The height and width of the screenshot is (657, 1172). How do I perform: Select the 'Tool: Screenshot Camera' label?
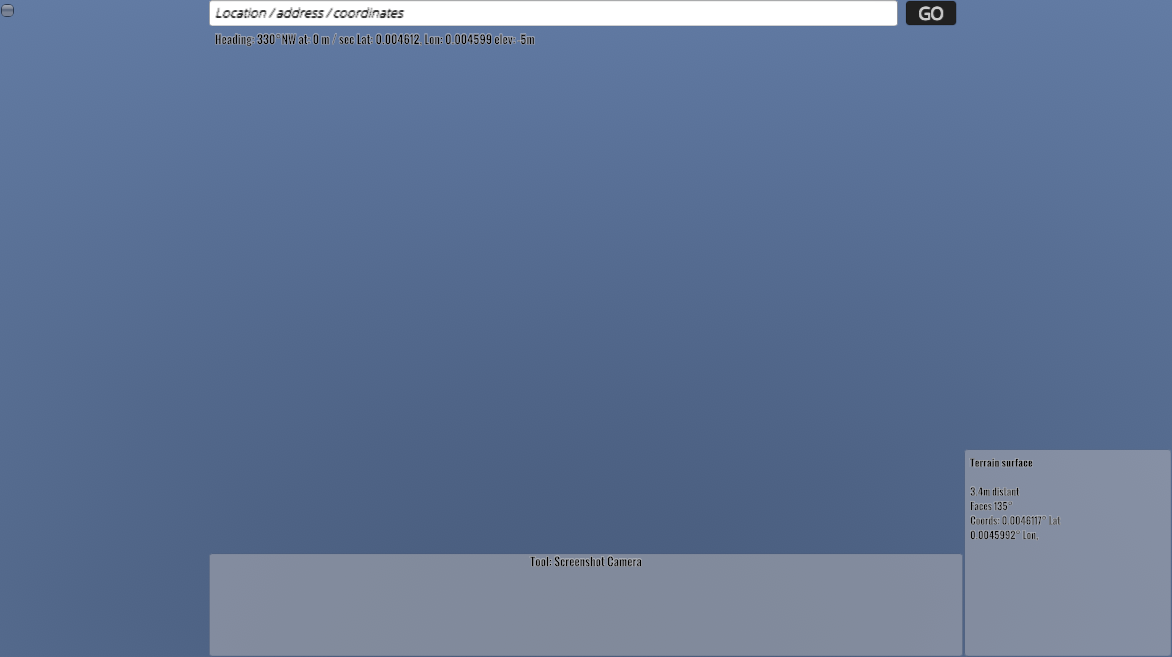click(586, 562)
